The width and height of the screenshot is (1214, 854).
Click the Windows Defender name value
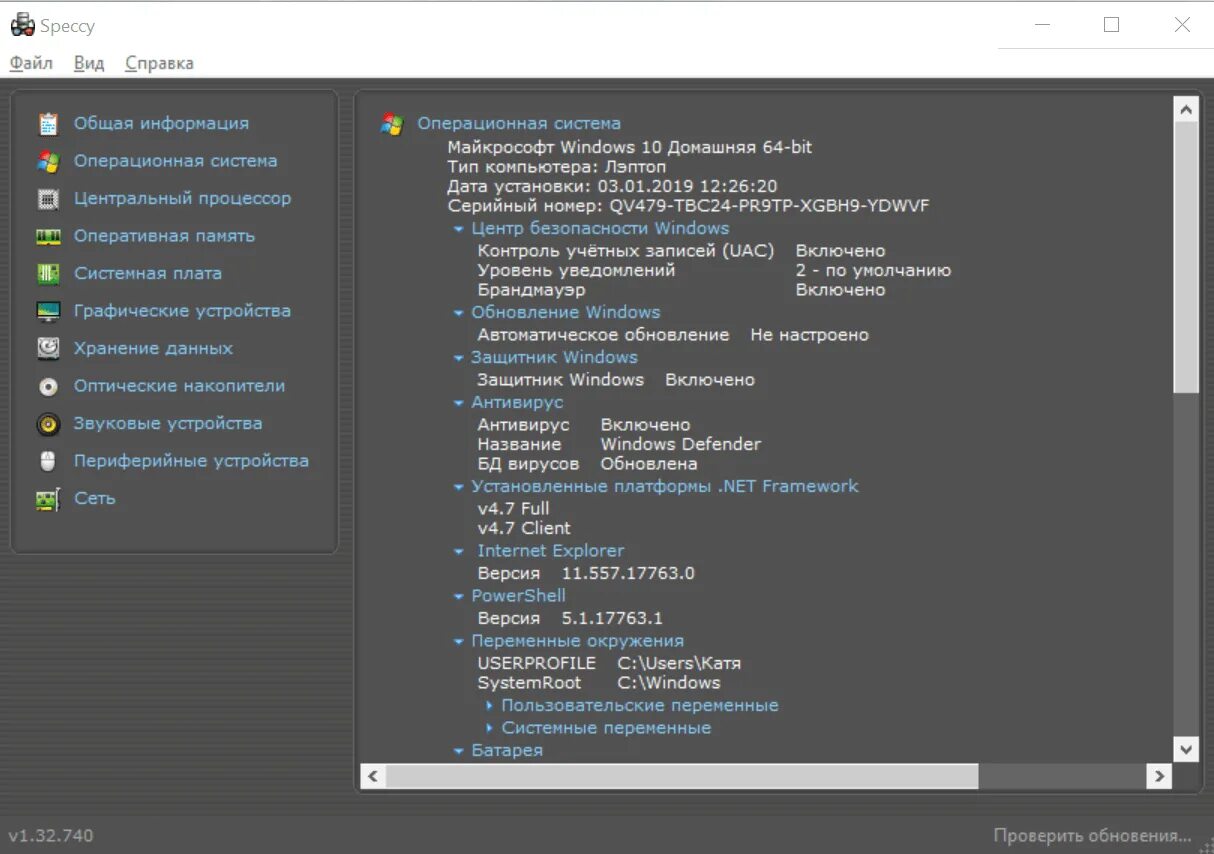[x=680, y=444]
